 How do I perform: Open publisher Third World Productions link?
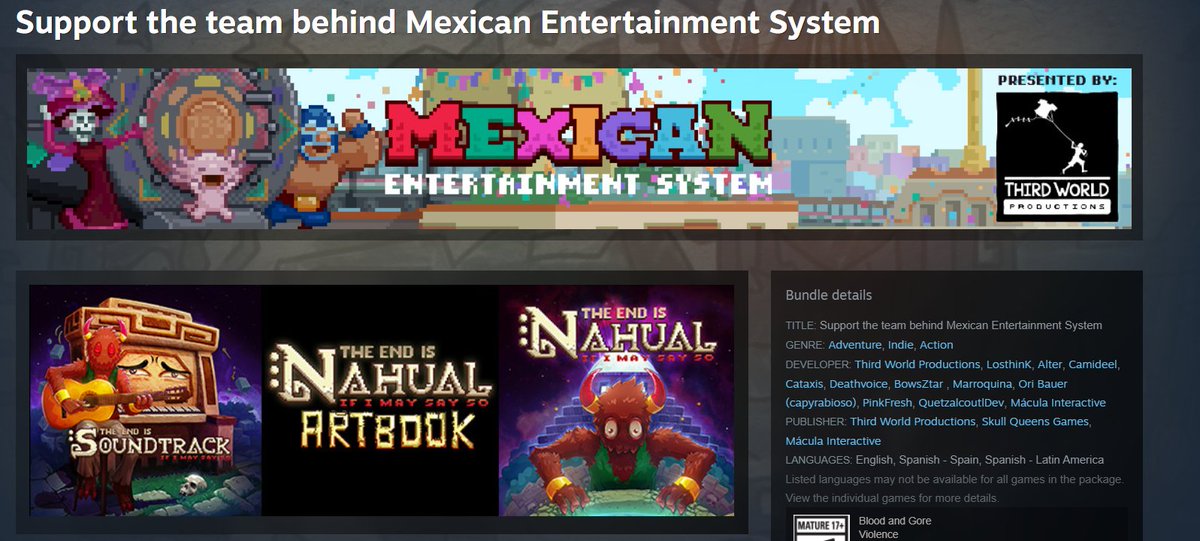pyautogui.click(x=913, y=422)
